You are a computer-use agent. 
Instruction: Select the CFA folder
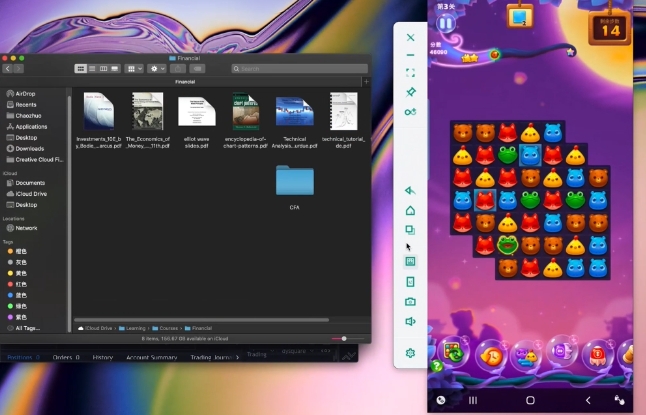point(295,182)
